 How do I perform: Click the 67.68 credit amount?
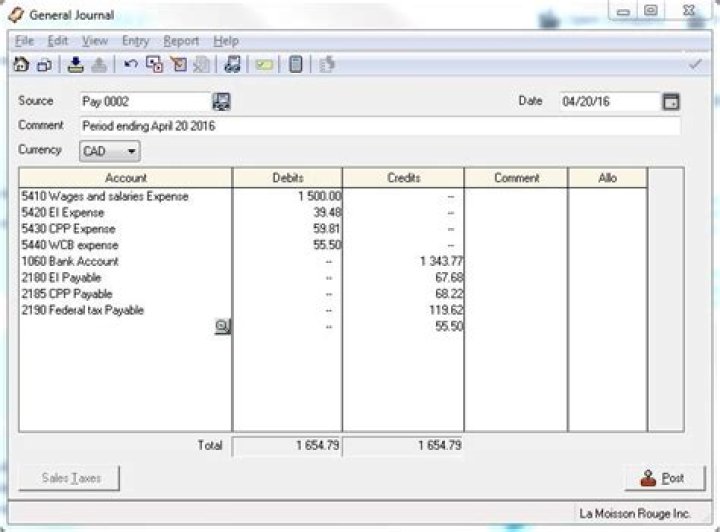coord(449,278)
